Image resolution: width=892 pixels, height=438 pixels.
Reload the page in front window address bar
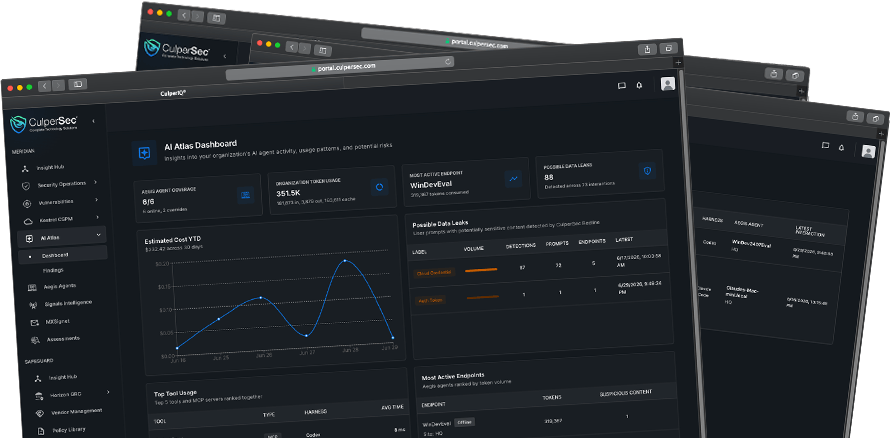pyautogui.click(x=448, y=61)
